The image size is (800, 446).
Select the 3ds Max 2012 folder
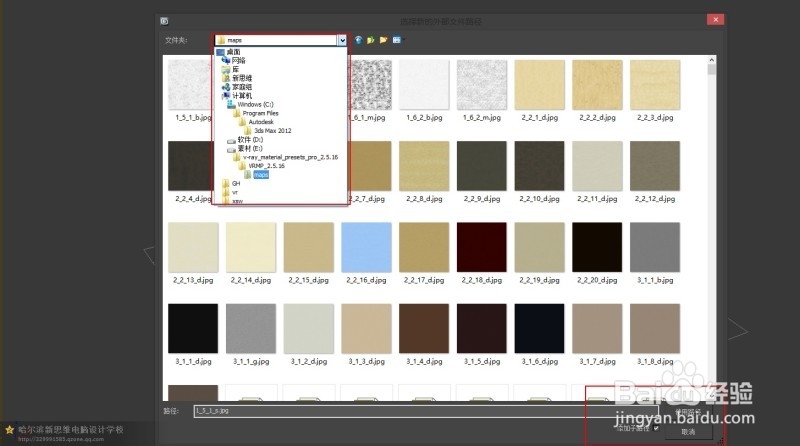271,130
